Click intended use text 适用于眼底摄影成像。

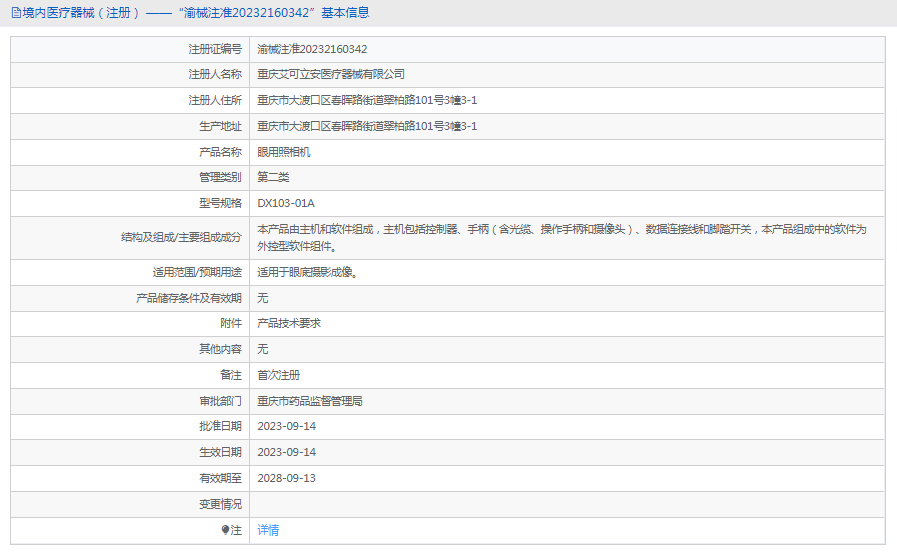pyautogui.click(x=308, y=272)
